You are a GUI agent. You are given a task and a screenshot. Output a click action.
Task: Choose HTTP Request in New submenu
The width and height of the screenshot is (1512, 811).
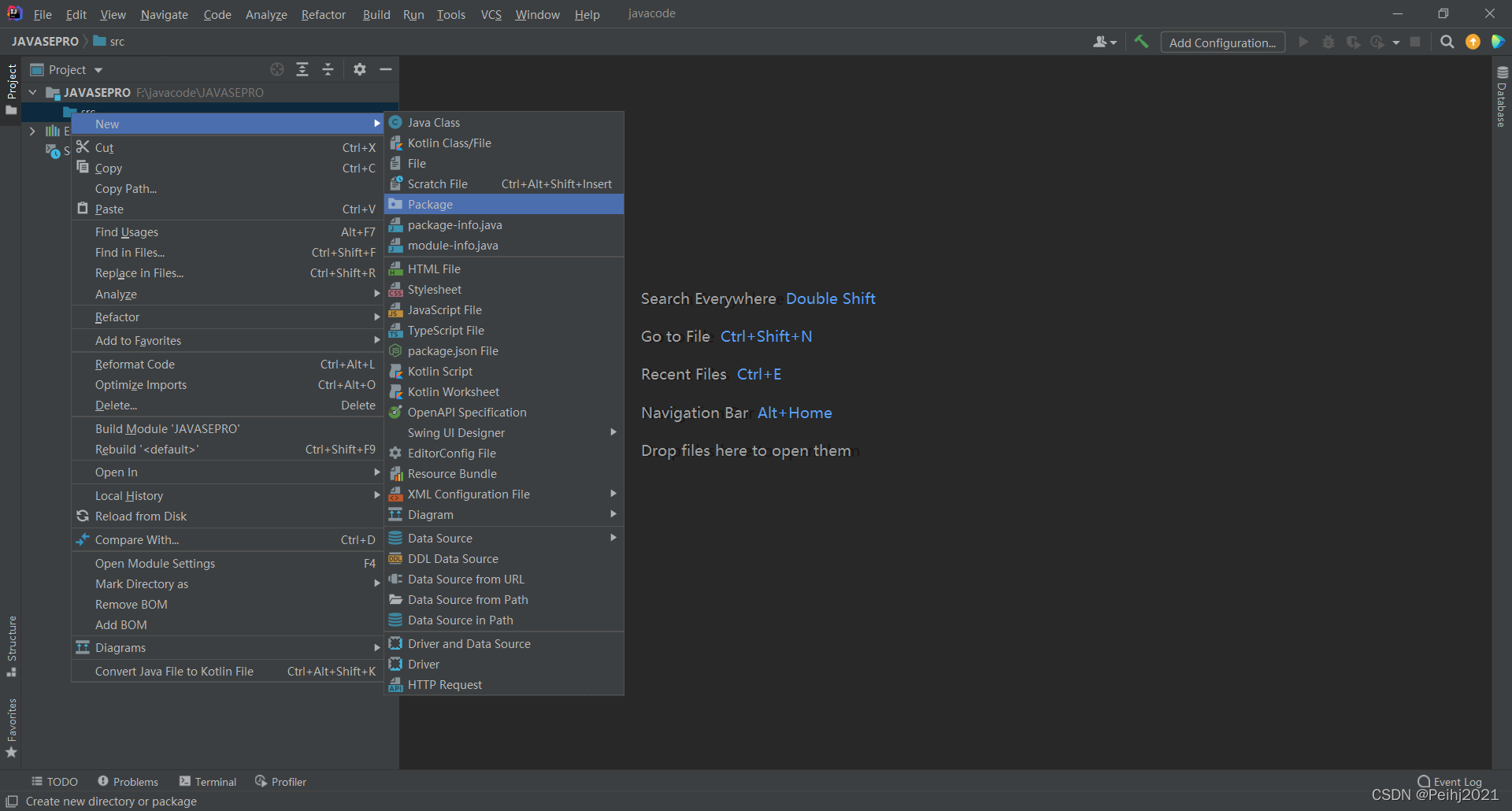(x=504, y=685)
